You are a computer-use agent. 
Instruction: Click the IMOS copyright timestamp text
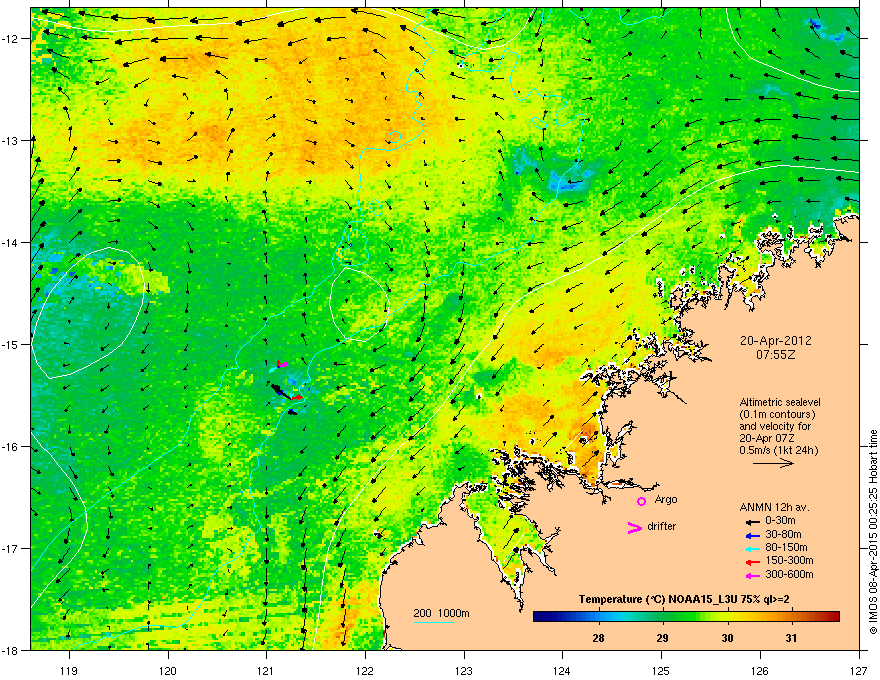873,532
